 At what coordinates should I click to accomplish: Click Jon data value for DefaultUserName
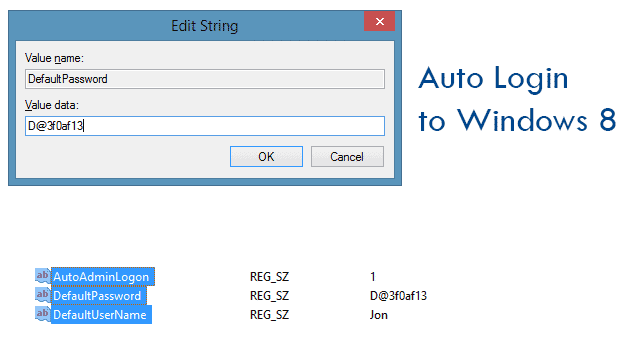(x=378, y=315)
